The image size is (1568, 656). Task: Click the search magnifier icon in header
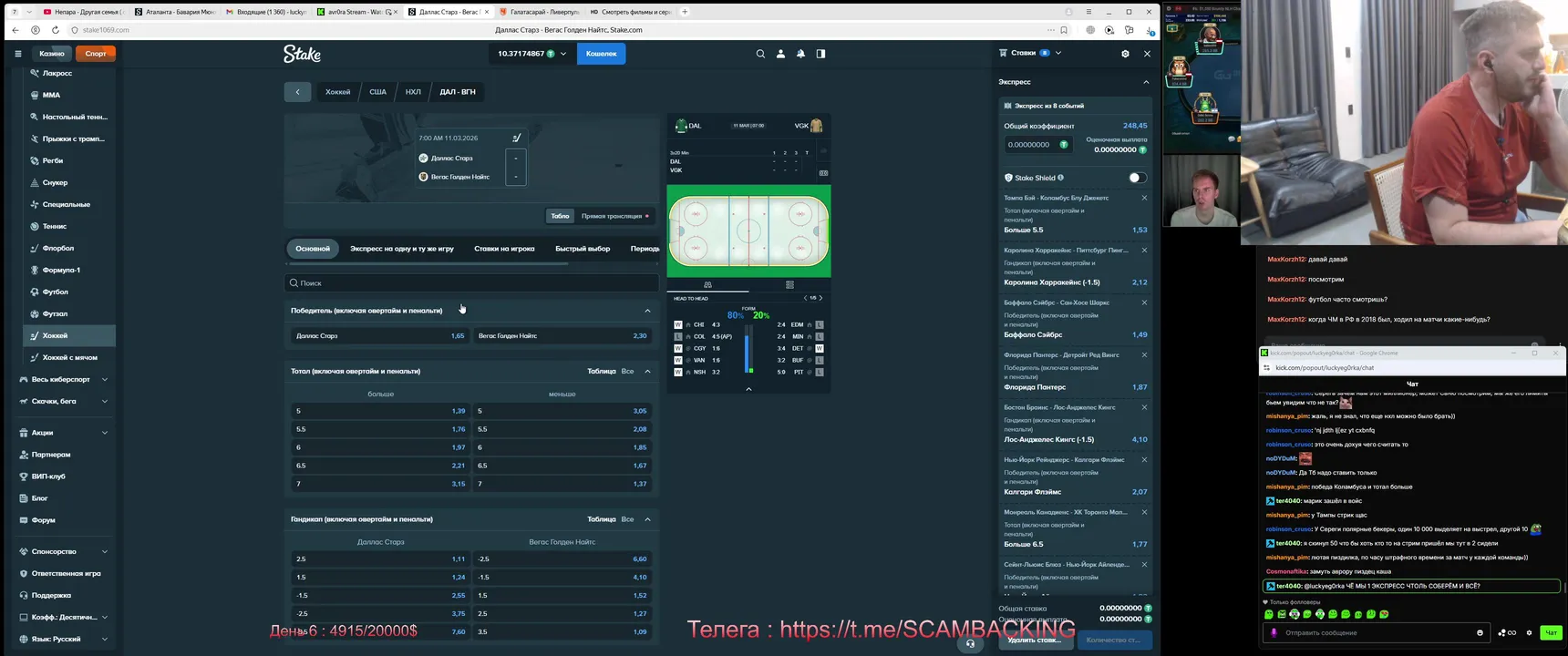click(760, 54)
